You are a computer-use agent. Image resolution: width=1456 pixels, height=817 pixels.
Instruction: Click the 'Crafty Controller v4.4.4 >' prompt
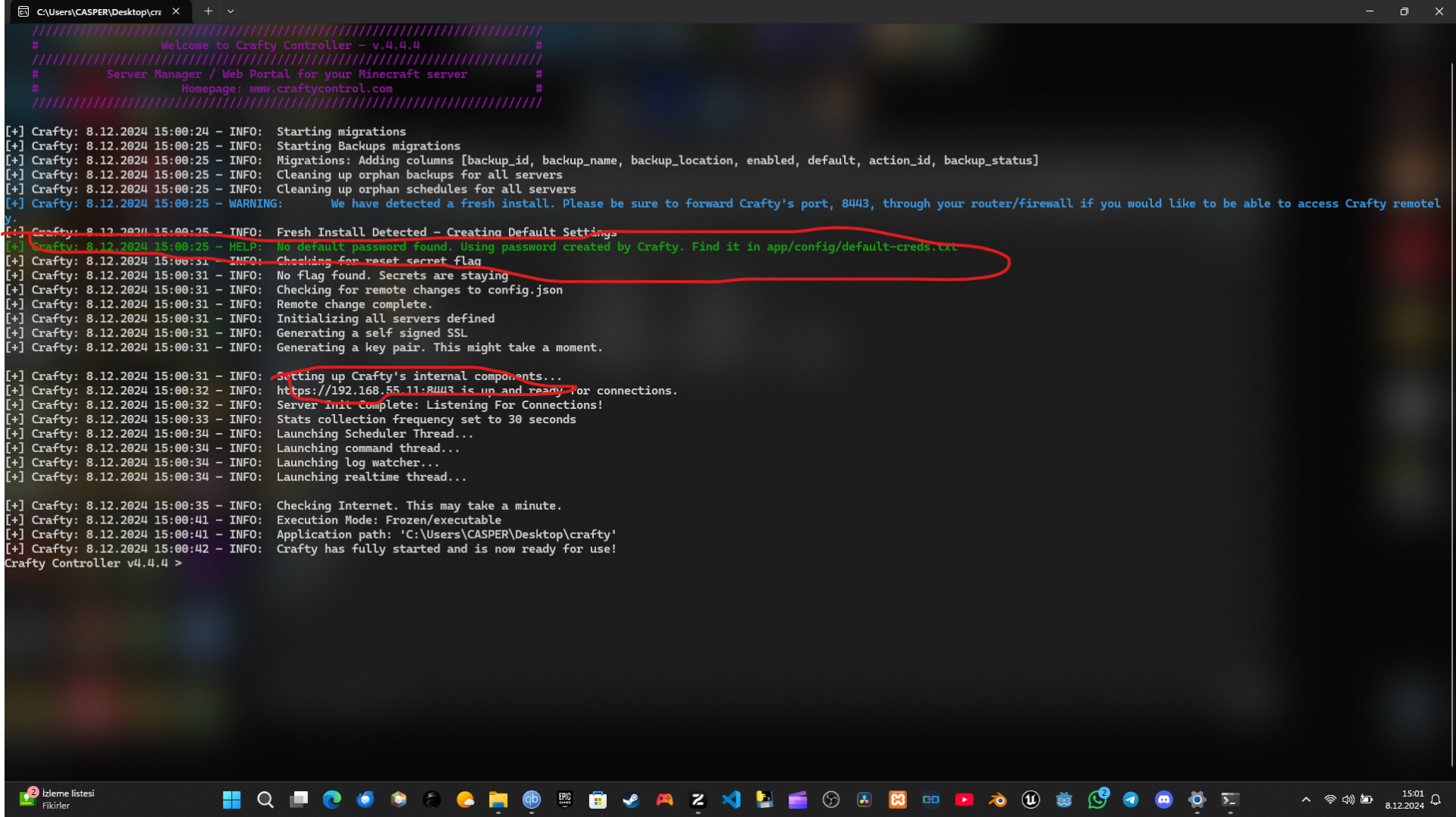coord(93,564)
